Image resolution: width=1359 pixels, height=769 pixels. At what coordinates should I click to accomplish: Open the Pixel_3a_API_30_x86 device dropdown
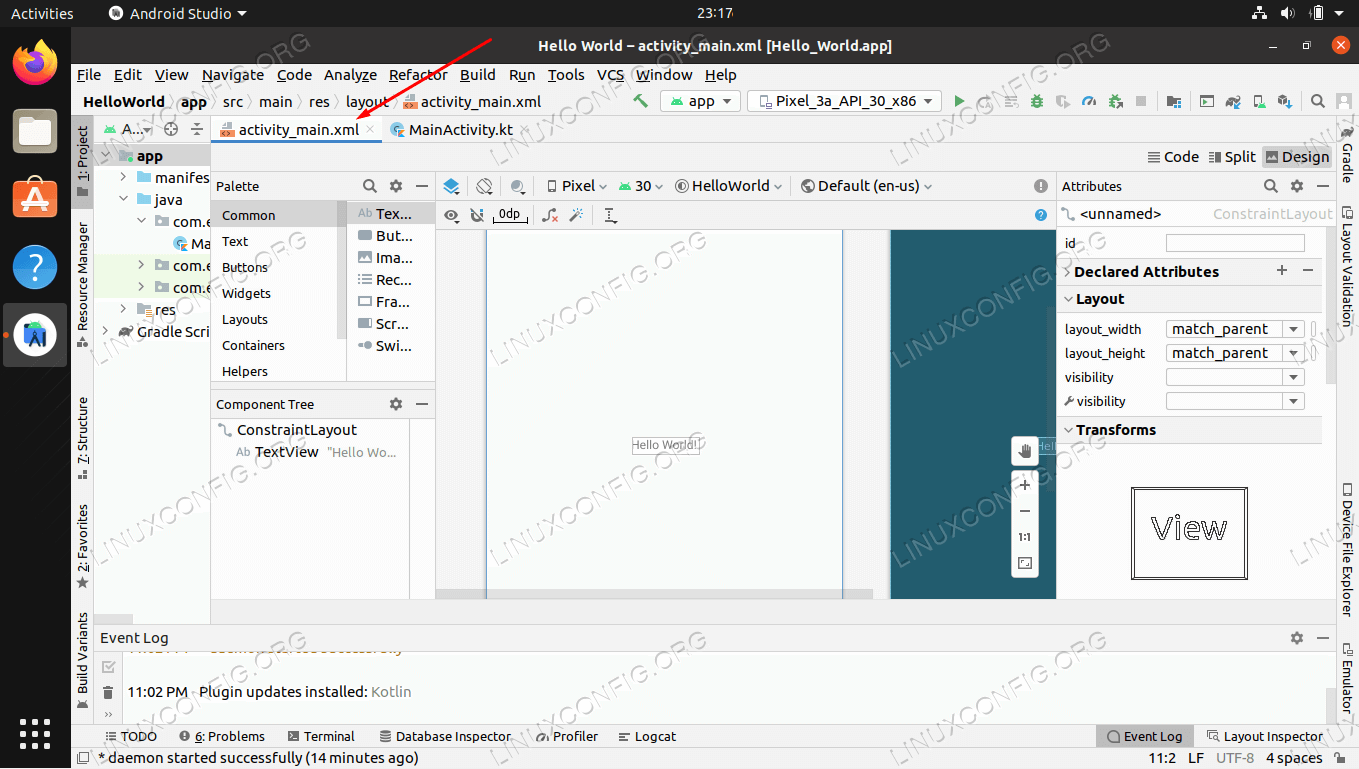845,101
